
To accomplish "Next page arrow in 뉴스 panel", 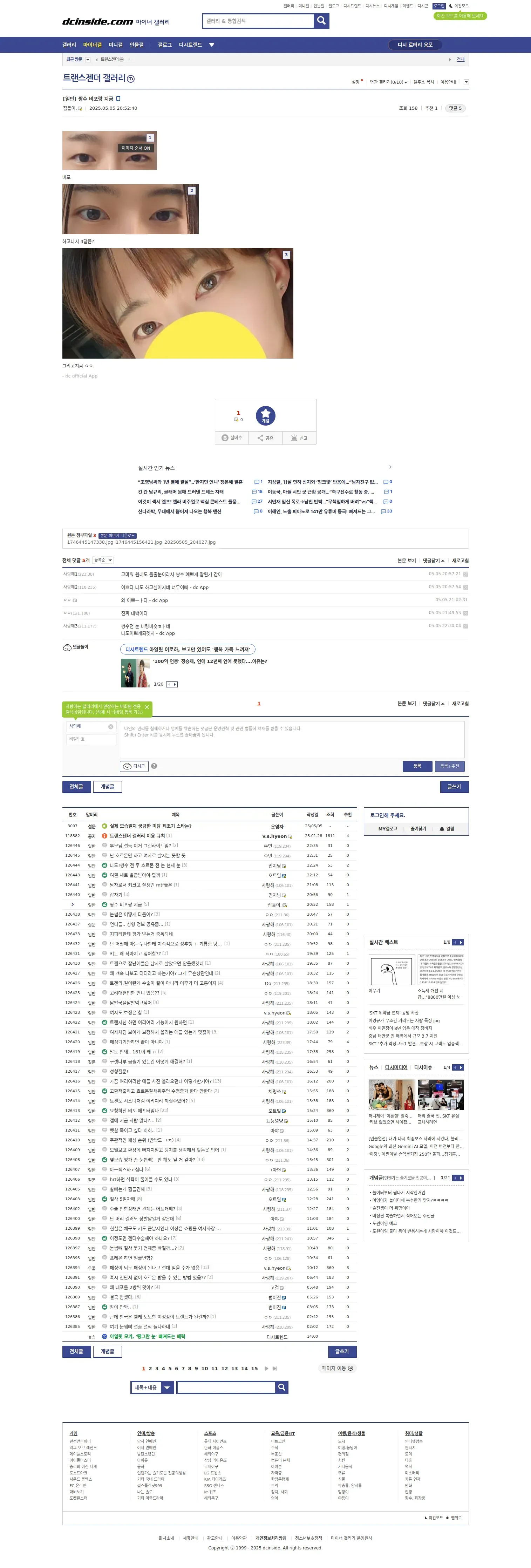I will pyautogui.click(x=461, y=1068).
